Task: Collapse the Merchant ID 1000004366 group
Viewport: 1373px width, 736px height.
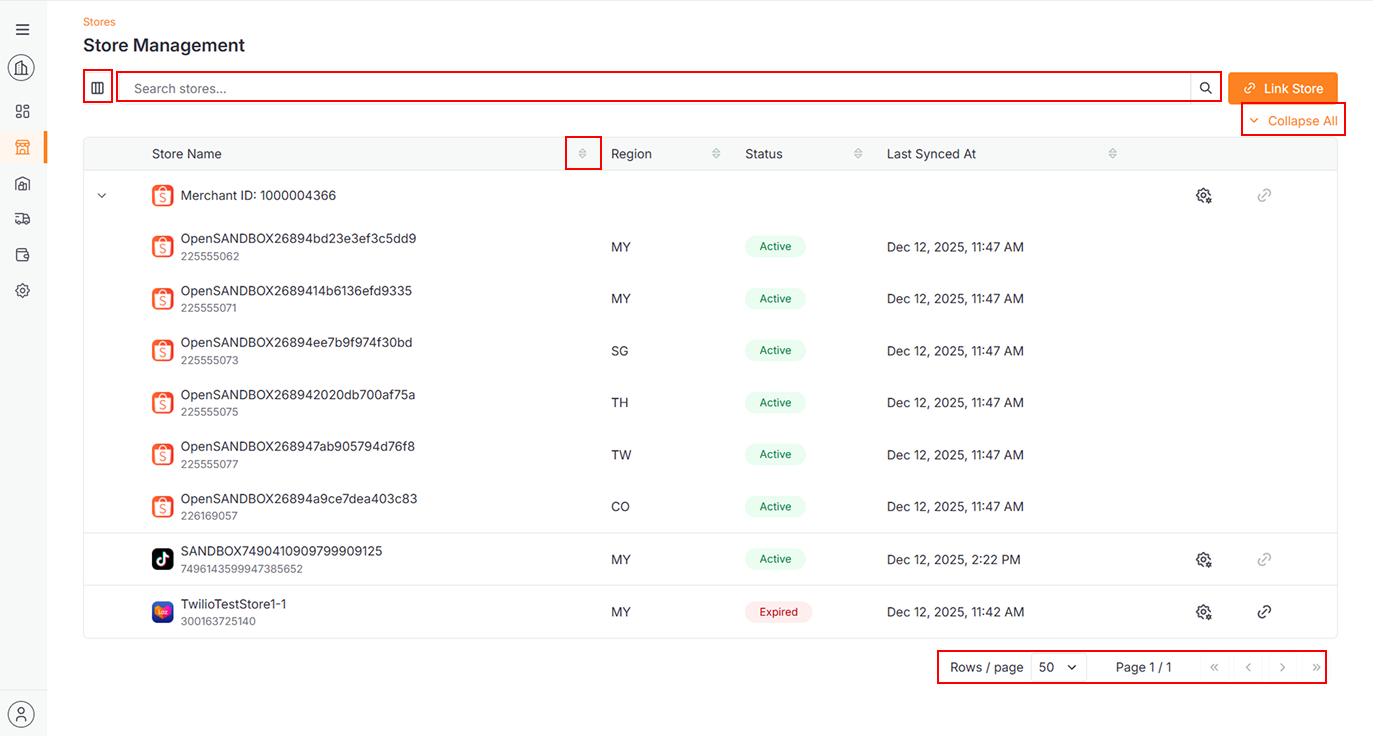Action: point(102,196)
